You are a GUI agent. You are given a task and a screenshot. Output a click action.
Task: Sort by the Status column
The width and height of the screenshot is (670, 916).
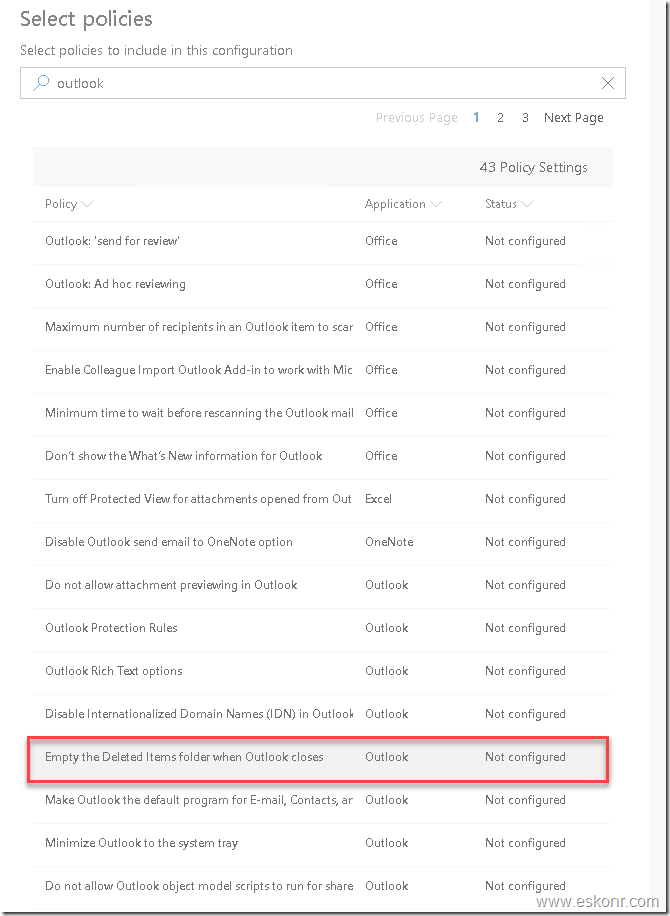pos(509,204)
